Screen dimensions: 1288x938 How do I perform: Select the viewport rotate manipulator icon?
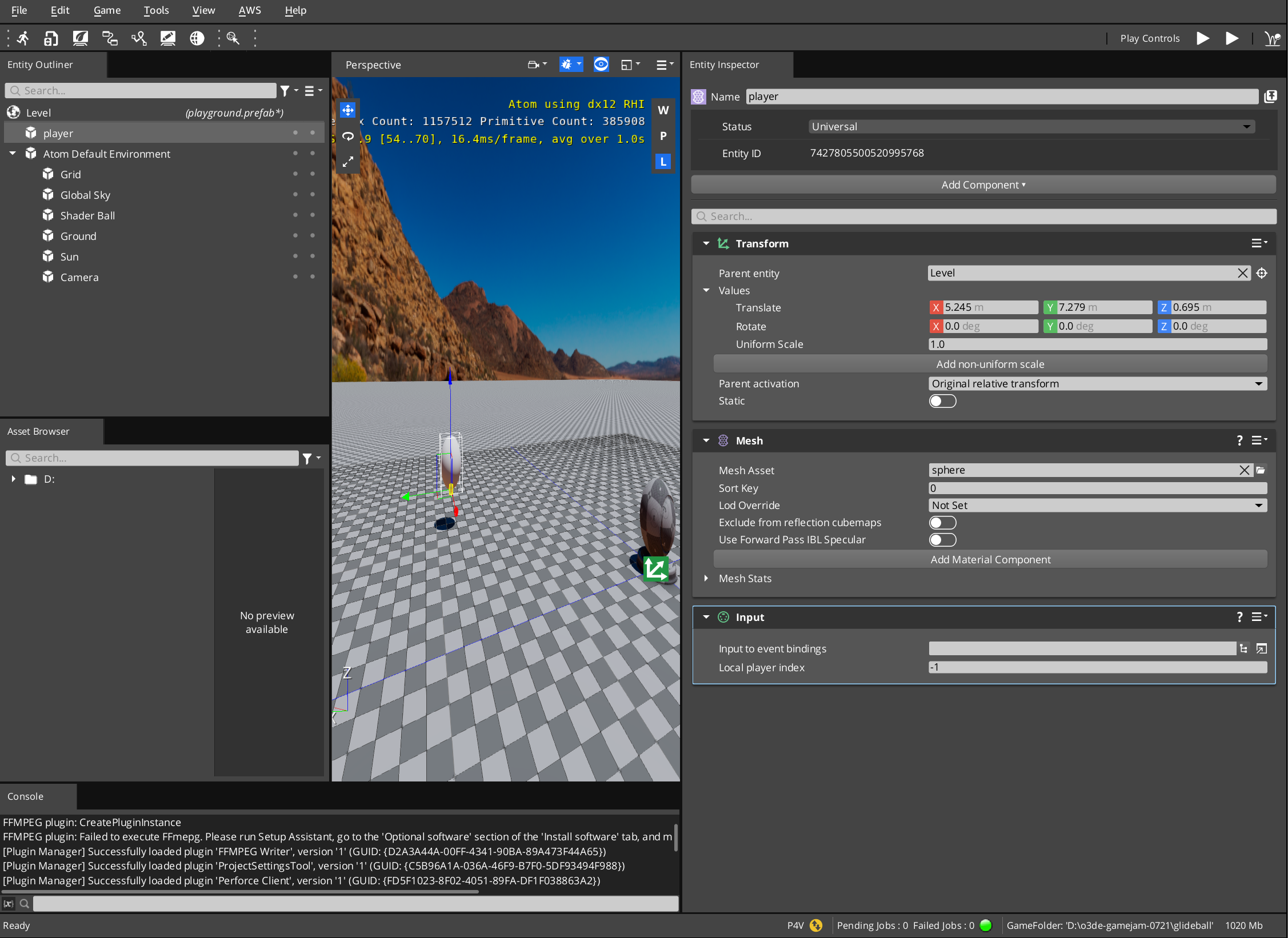tap(347, 136)
